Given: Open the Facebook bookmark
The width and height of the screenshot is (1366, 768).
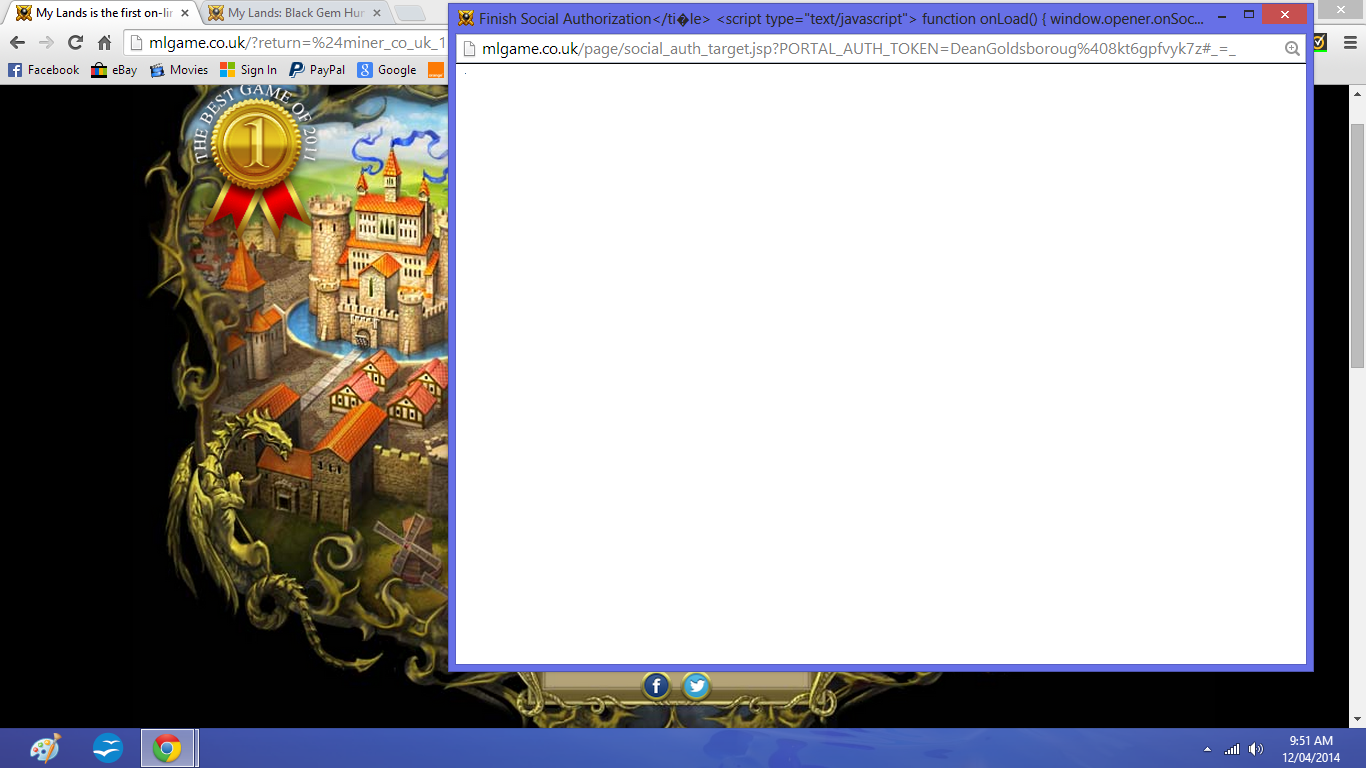Looking at the screenshot, I should tap(44, 70).
